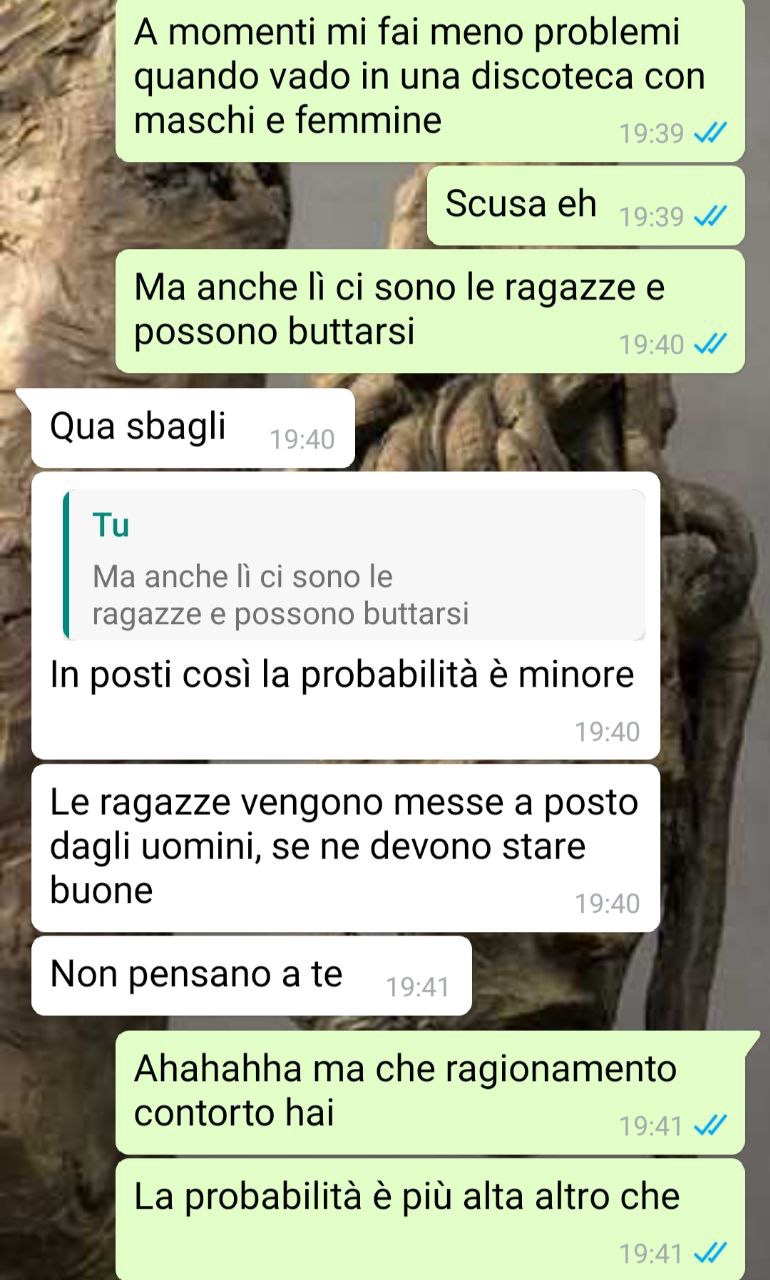Select the green 'Ma anche lì ci sono le ragazze' bubble
770x1280 pixels.
pos(430,311)
